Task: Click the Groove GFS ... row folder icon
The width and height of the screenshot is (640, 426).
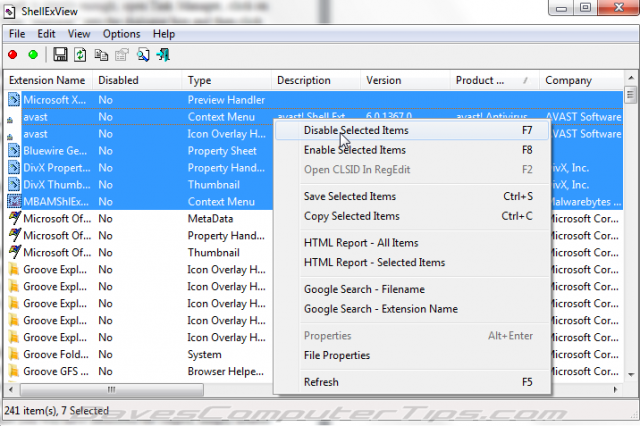Action: (14, 371)
